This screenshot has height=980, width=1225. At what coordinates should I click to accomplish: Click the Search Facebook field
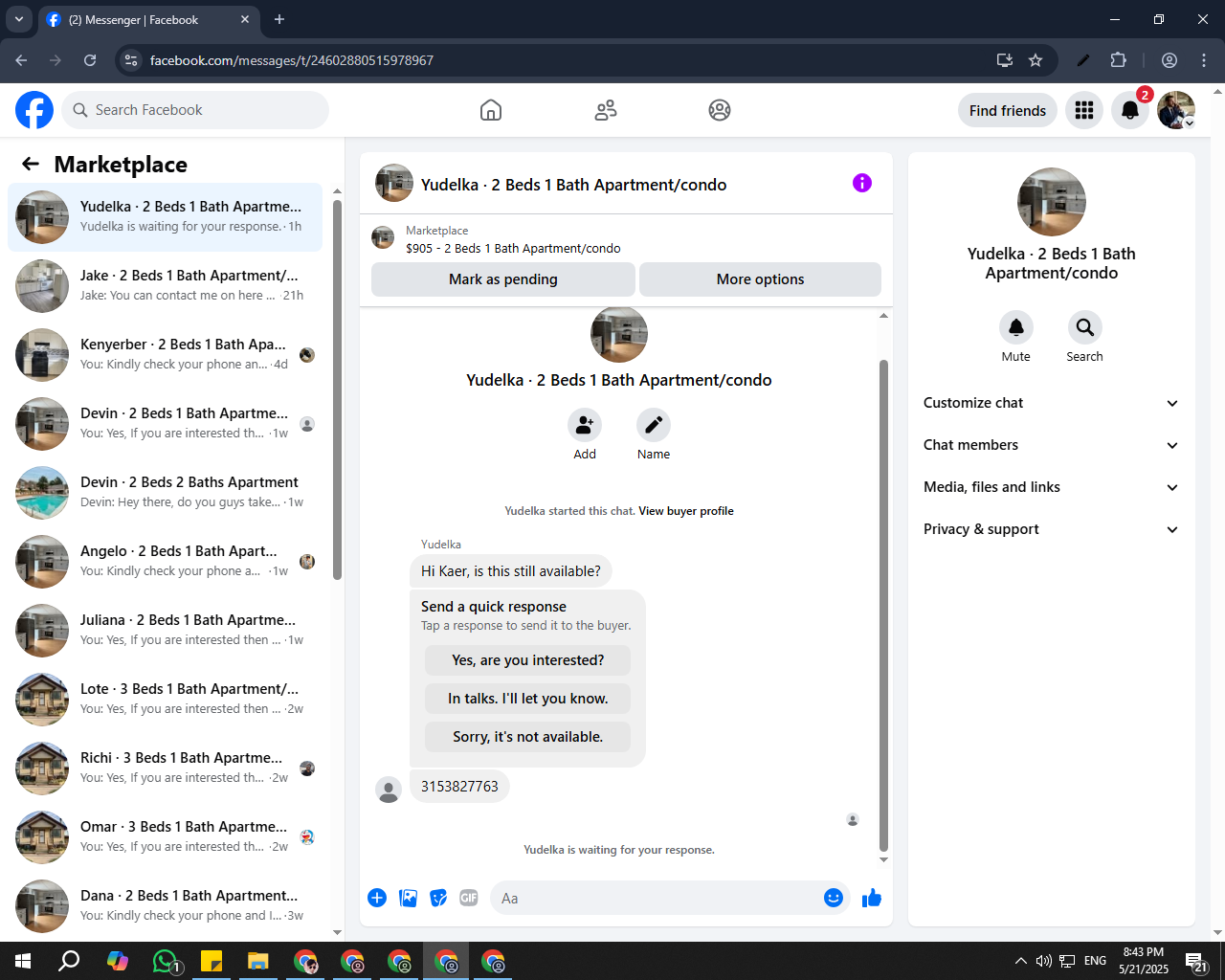tap(195, 110)
